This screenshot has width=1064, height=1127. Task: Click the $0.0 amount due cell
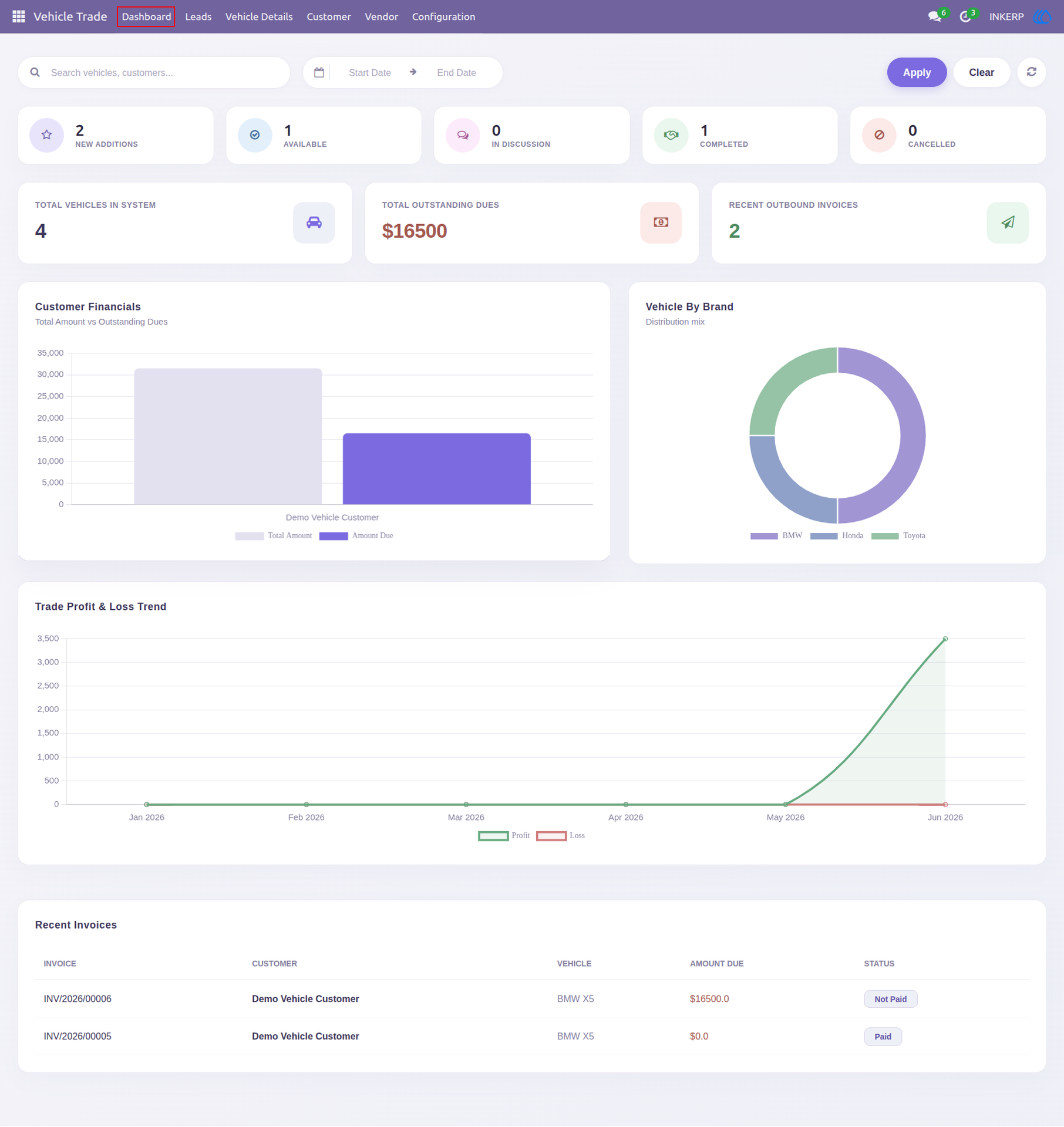tap(699, 1037)
